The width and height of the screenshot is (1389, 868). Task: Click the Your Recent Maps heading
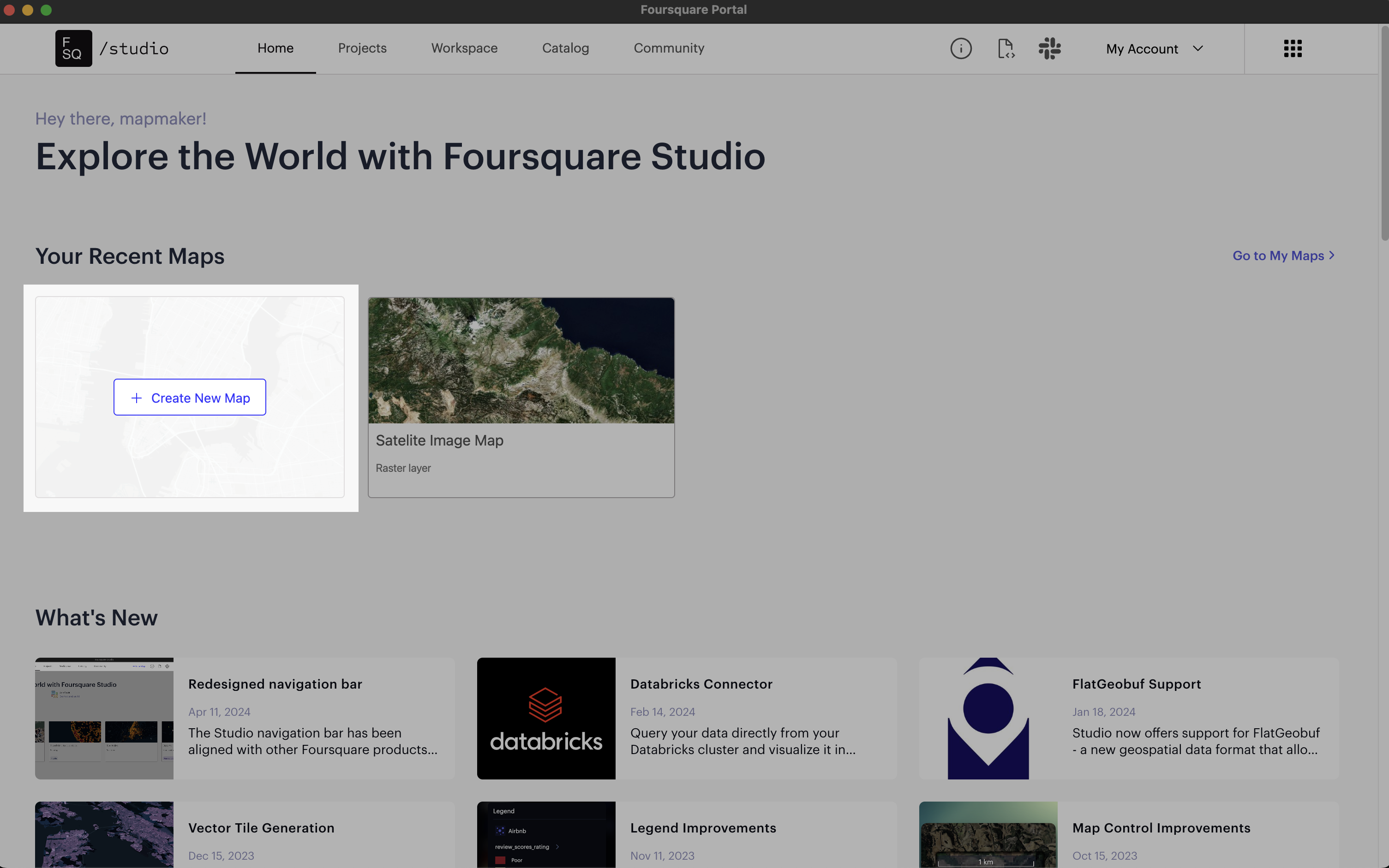coord(130,256)
